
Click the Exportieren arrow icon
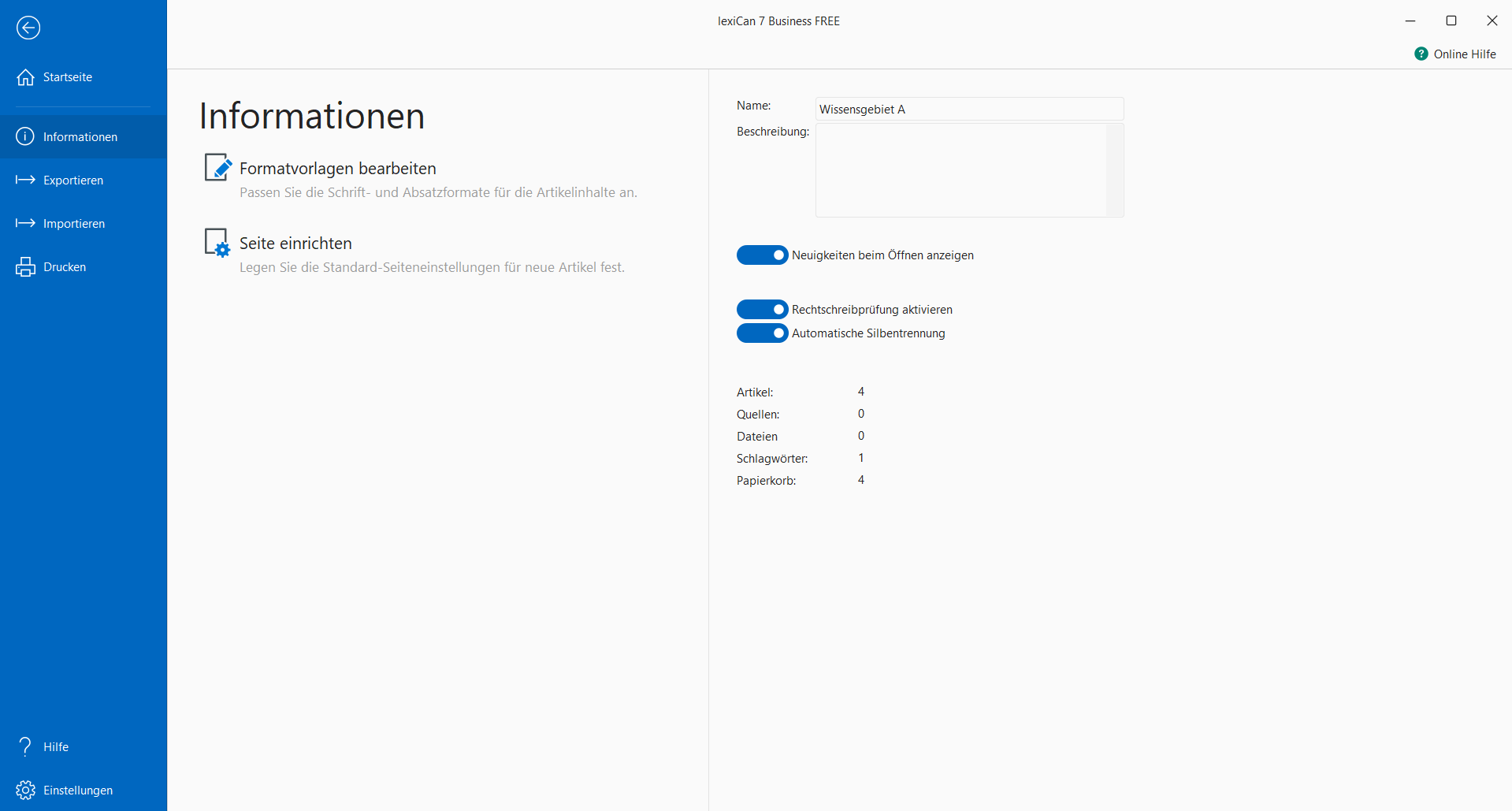coord(25,180)
